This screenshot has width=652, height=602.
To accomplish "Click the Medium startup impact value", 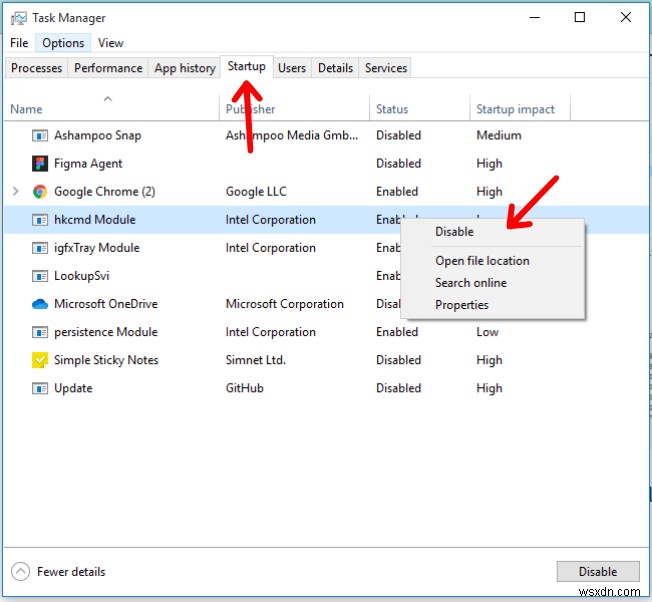I will pos(499,136).
